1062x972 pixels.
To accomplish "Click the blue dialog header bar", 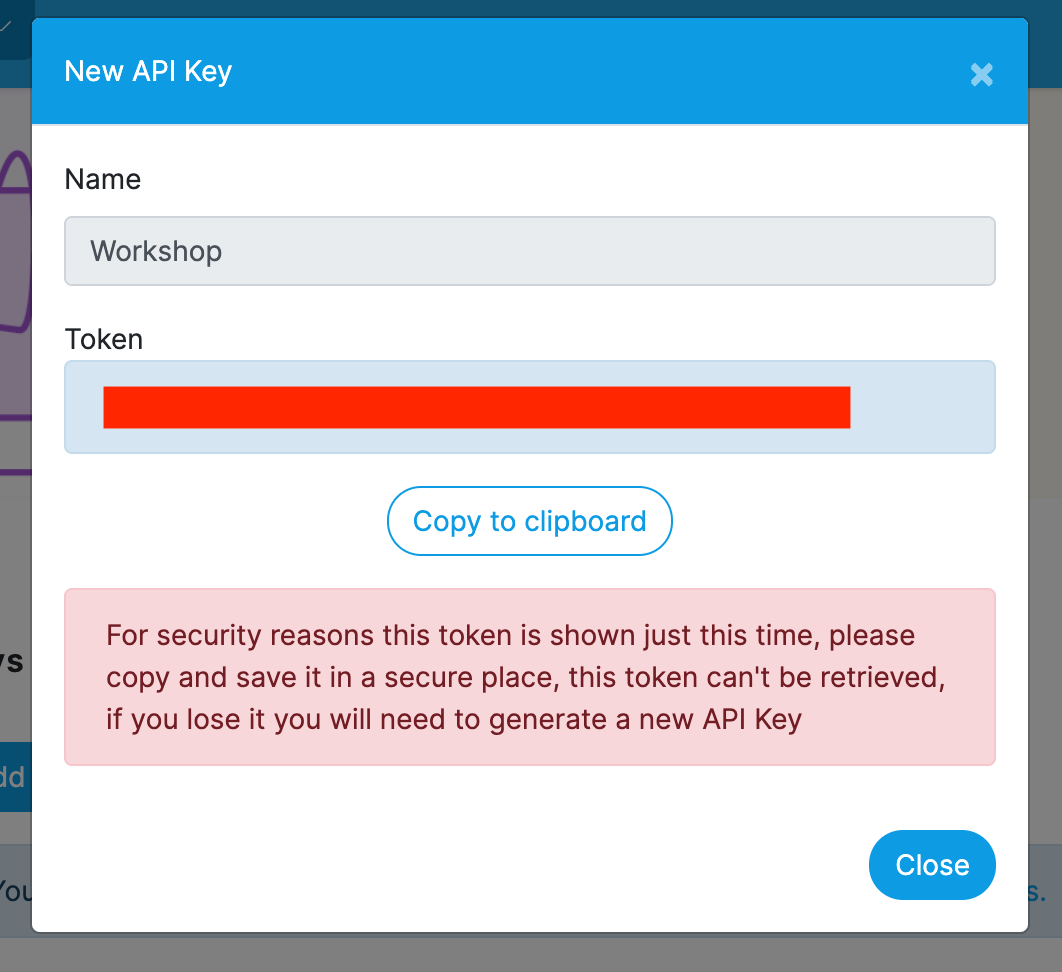I will pos(530,71).
